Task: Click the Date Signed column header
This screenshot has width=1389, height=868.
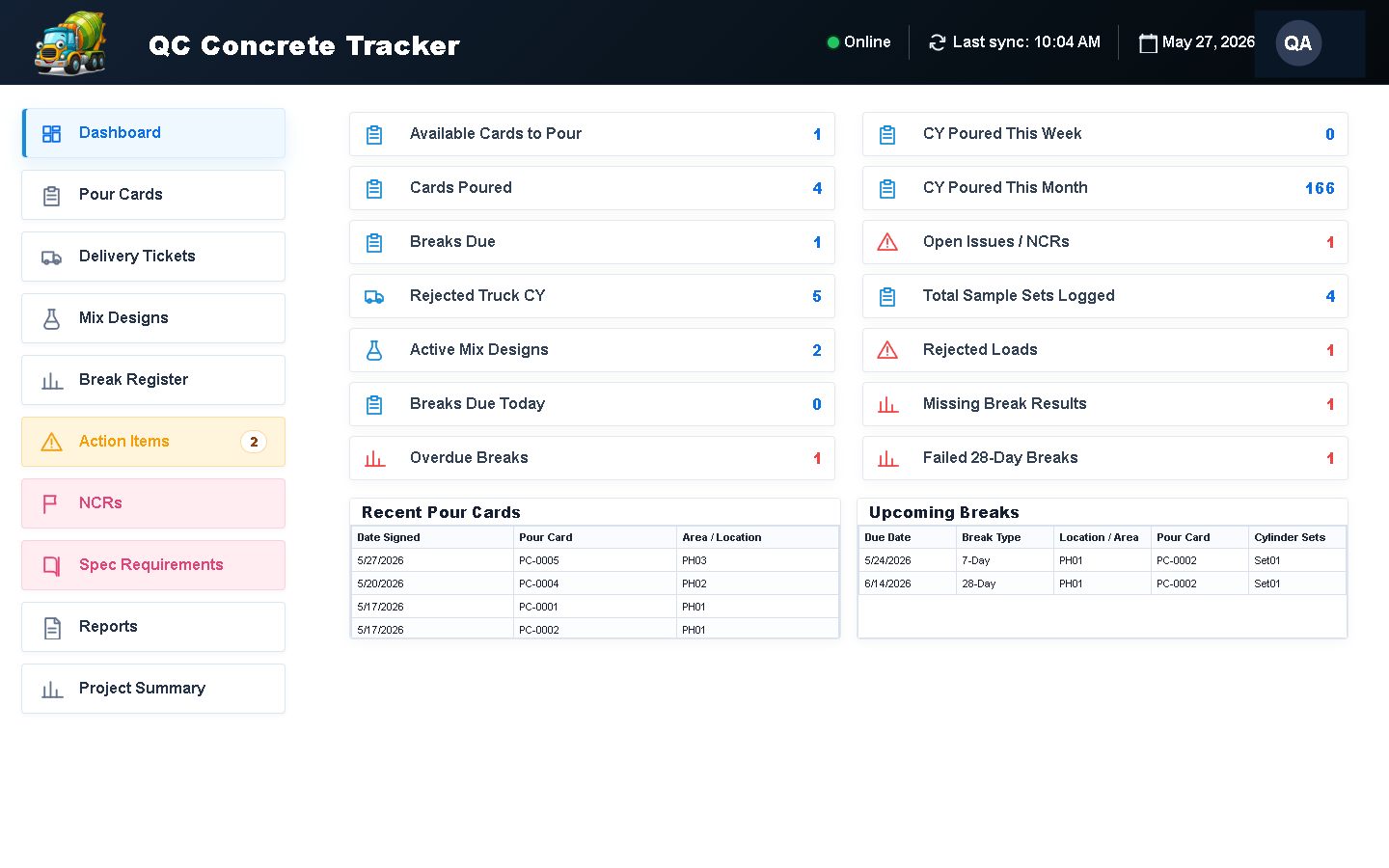Action: pyautogui.click(x=432, y=537)
